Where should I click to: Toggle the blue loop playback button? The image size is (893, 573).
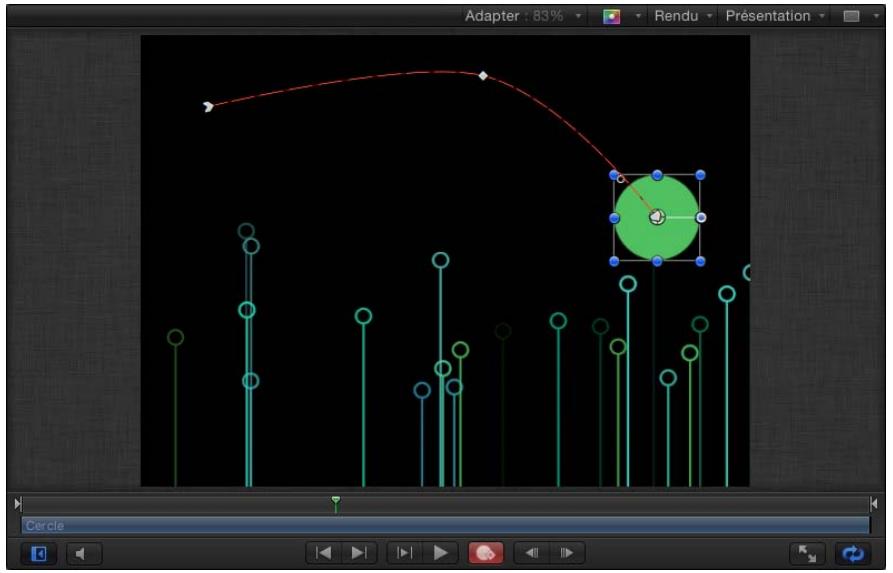(853, 553)
